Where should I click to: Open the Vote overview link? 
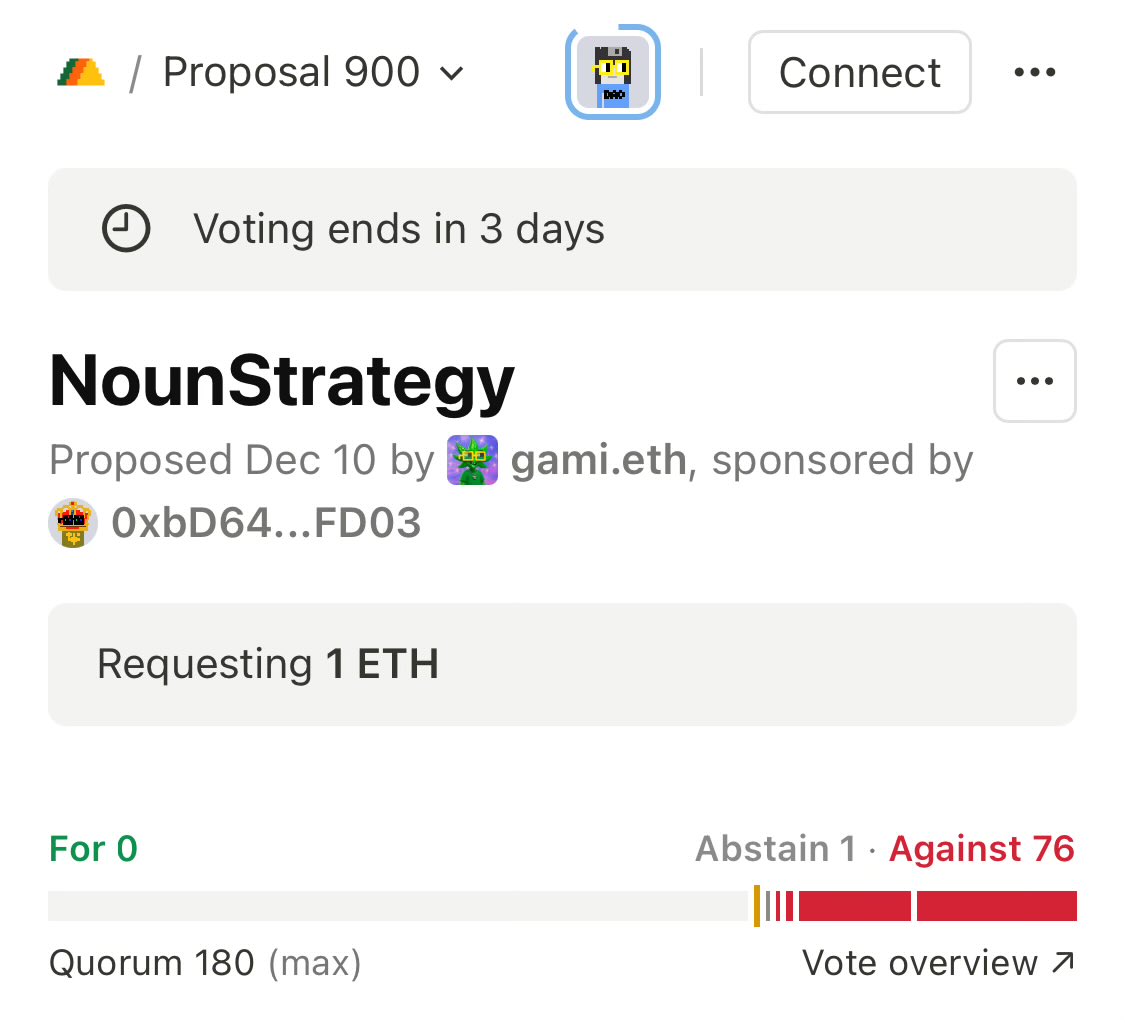pyautogui.click(x=938, y=963)
